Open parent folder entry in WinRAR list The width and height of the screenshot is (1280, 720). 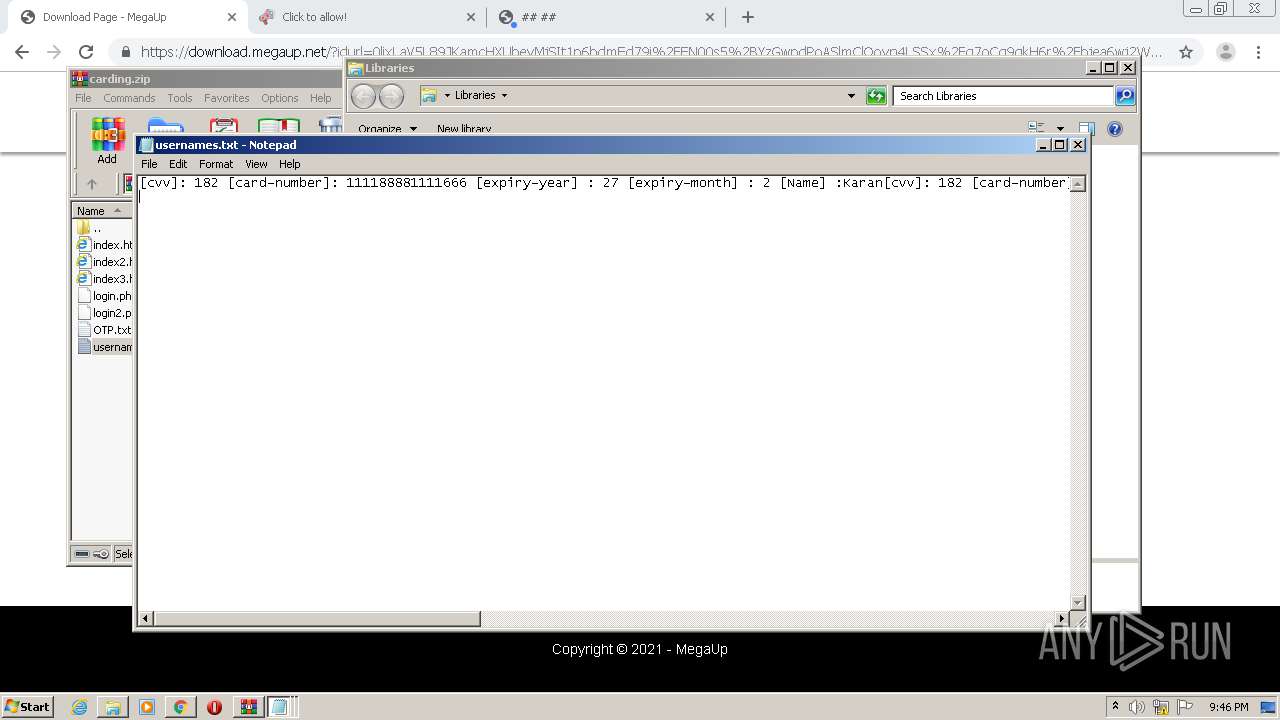[90, 228]
